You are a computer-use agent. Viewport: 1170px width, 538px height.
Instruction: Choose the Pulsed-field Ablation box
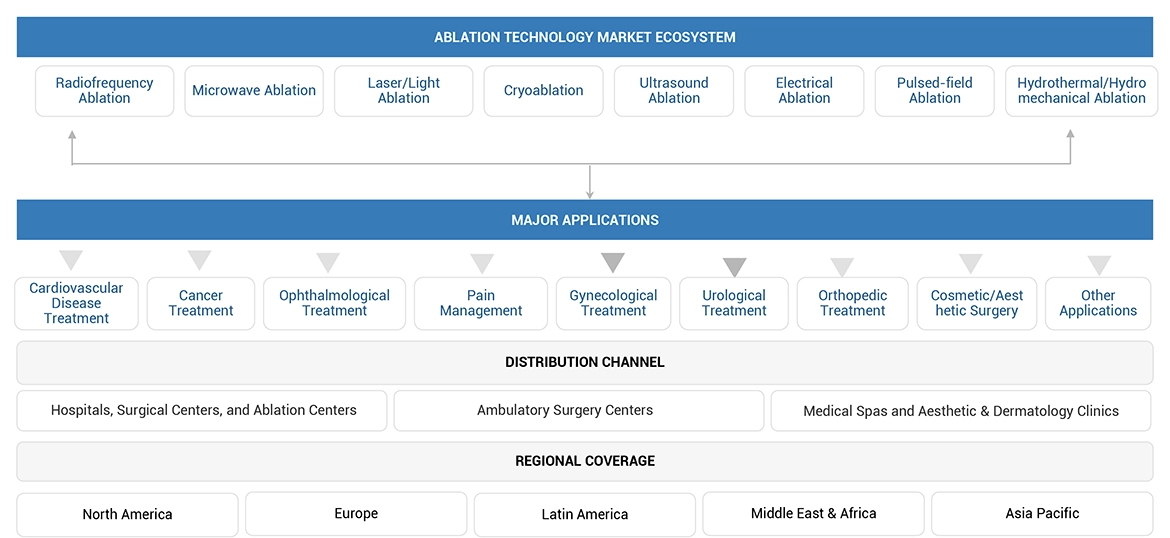click(935, 91)
